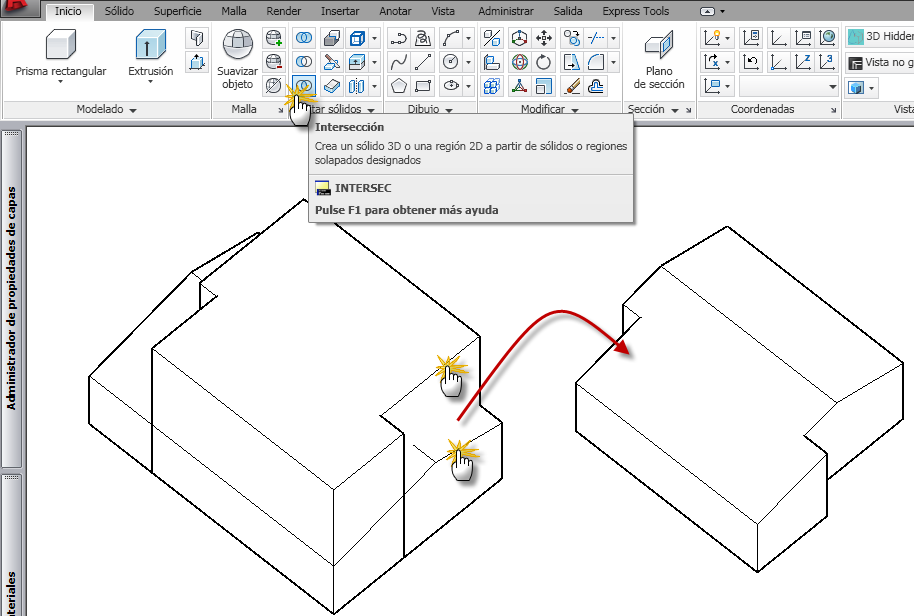
Task: Open the Circle tool dropdown arrow
Action: tap(468, 62)
